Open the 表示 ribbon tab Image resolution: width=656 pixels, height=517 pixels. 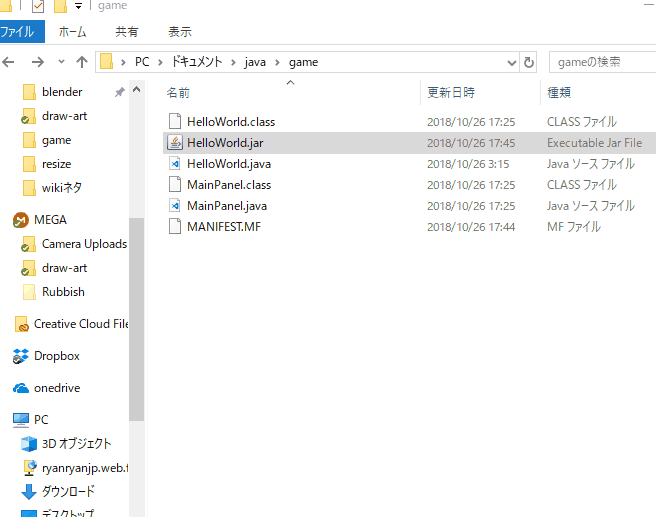pos(180,32)
